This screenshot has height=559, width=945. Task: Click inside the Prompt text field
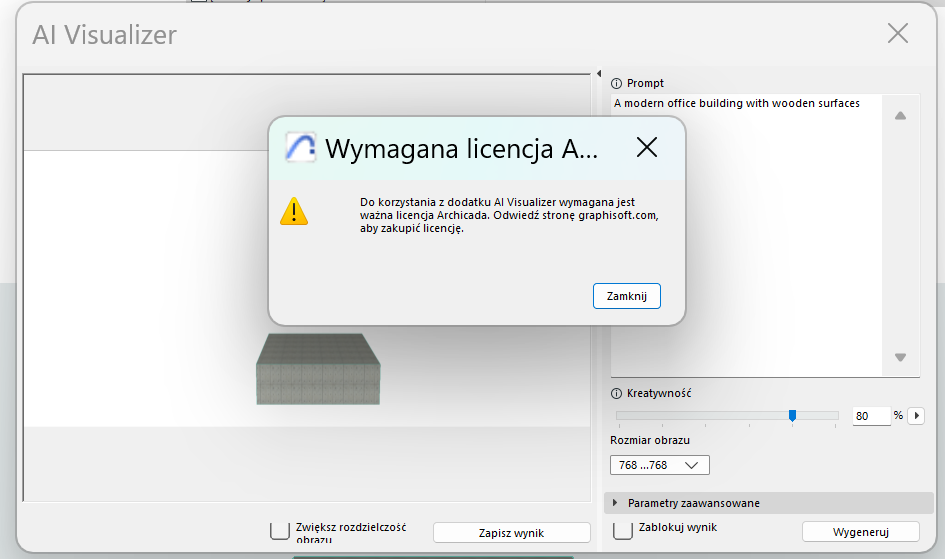pyautogui.click(x=746, y=236)
